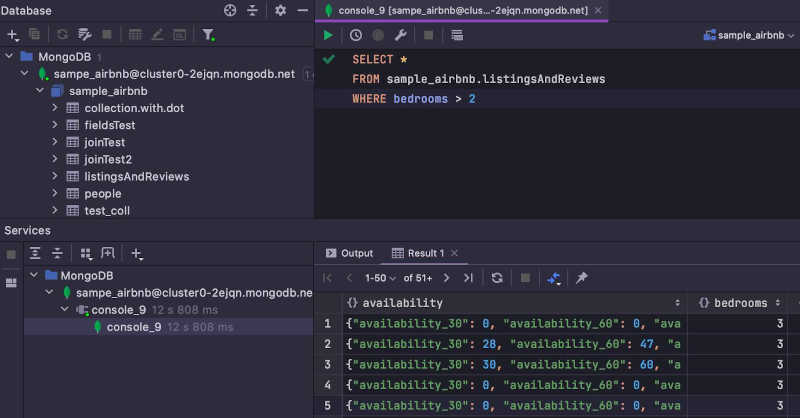Expand the listingsAndReviews collection node
Image resolution: width=800 pixels, height=418 pixels.
click(x=55, y=176)
